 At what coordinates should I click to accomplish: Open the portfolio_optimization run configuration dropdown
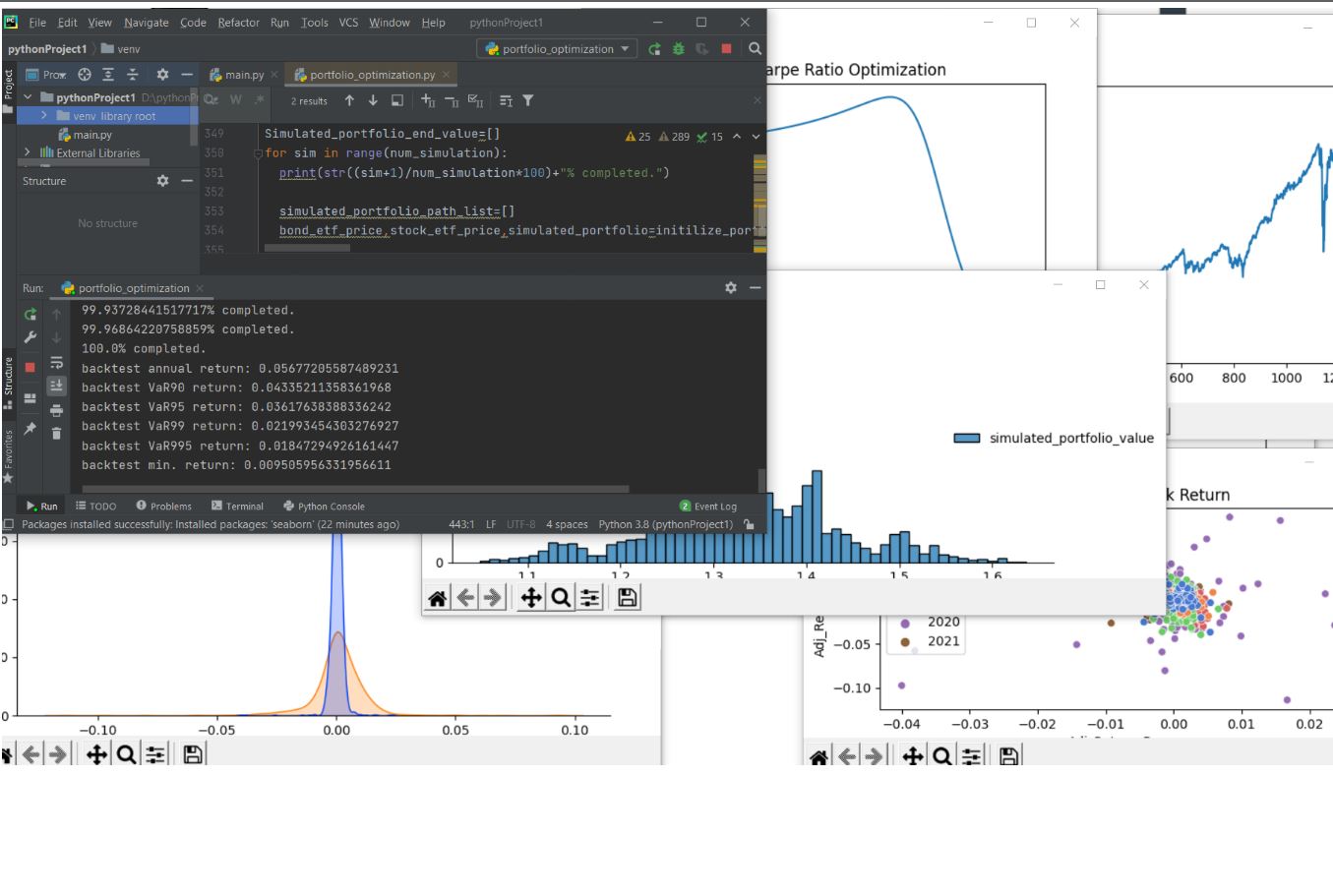(558, 49)
